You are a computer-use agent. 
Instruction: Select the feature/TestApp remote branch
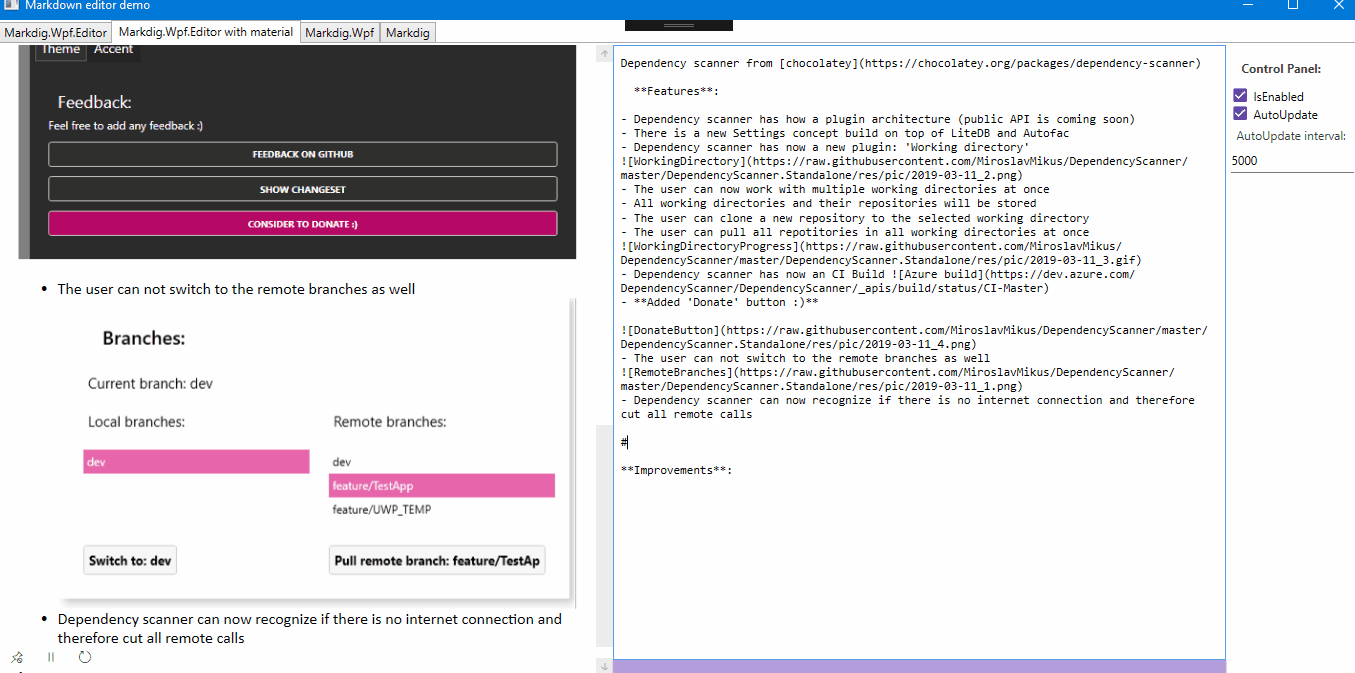(442, 486)
